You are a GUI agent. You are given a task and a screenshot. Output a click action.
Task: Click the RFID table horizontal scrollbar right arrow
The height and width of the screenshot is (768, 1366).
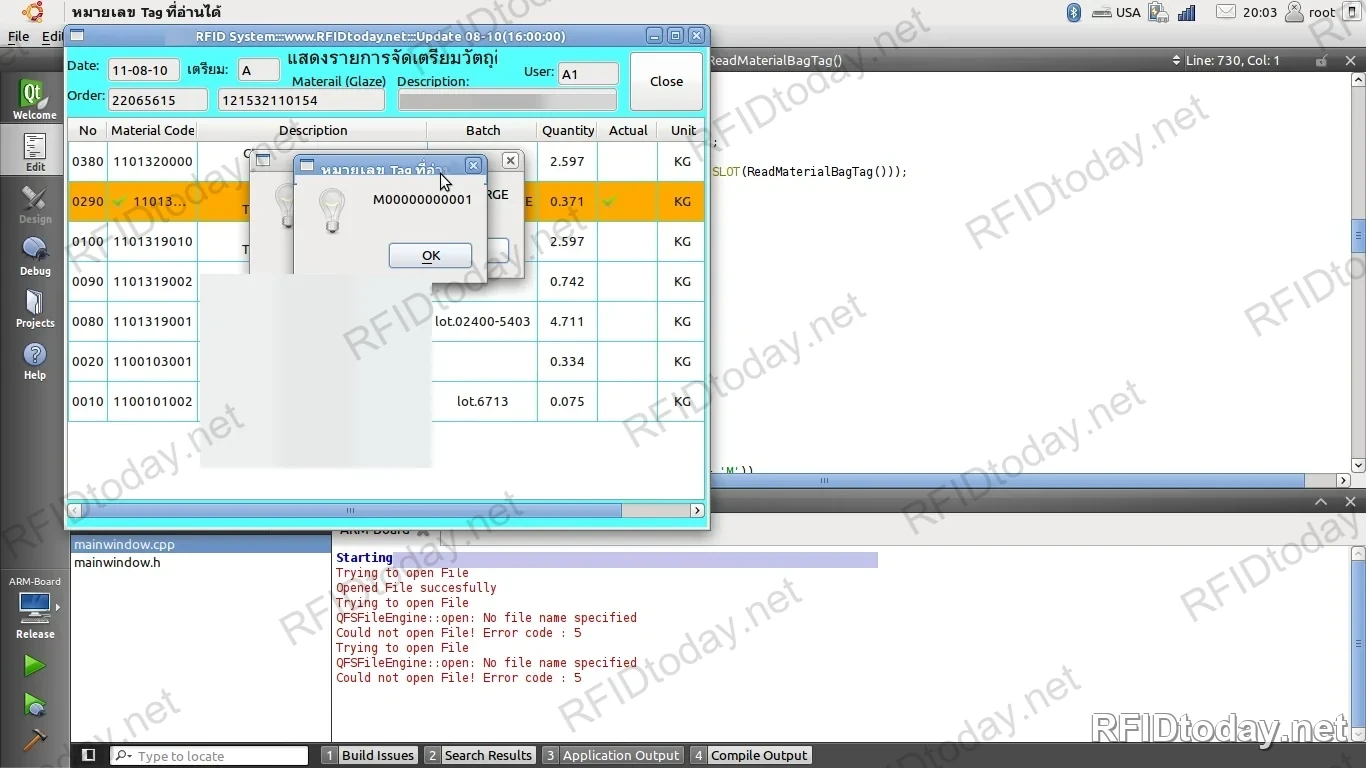tap(697, 510)
